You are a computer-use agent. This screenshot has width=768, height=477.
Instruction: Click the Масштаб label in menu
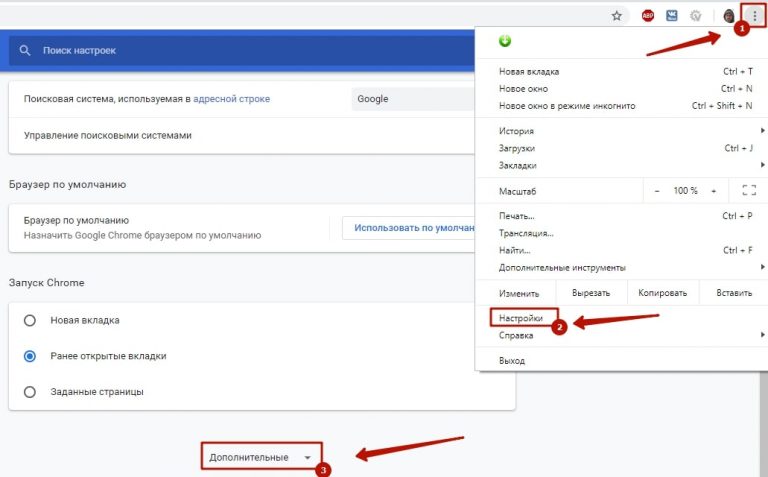click(518, 191)
